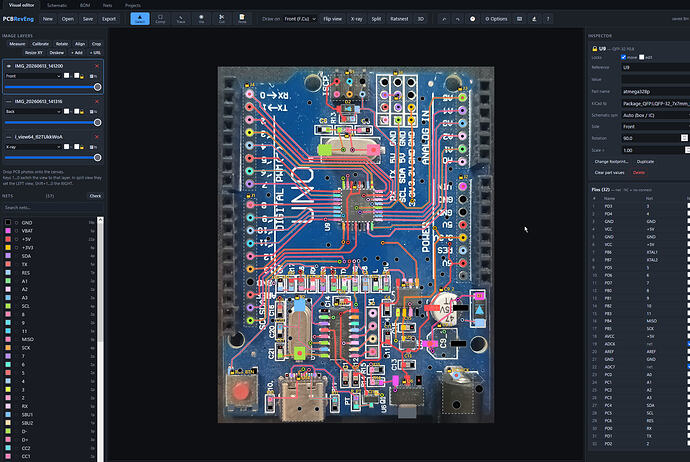690x462 pixels.
Task: Remove the X-ray image layer with red X
Action: tap(97, 137)
